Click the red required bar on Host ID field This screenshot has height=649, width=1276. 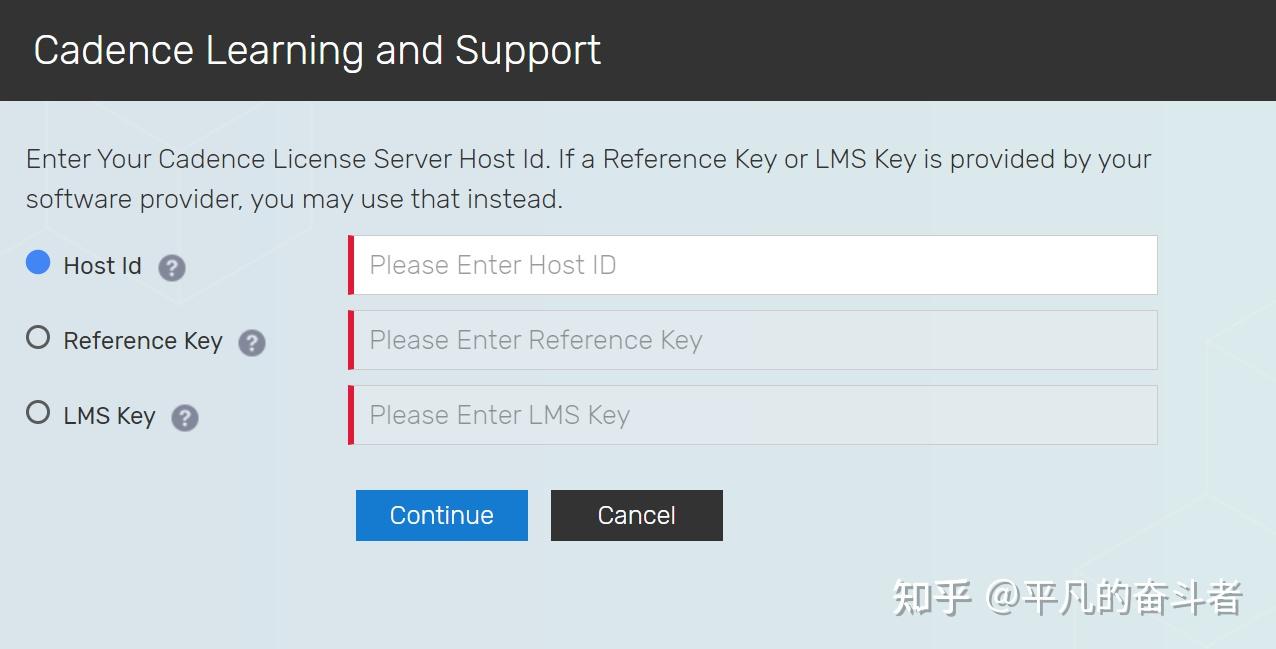click(x=351, y=265)
